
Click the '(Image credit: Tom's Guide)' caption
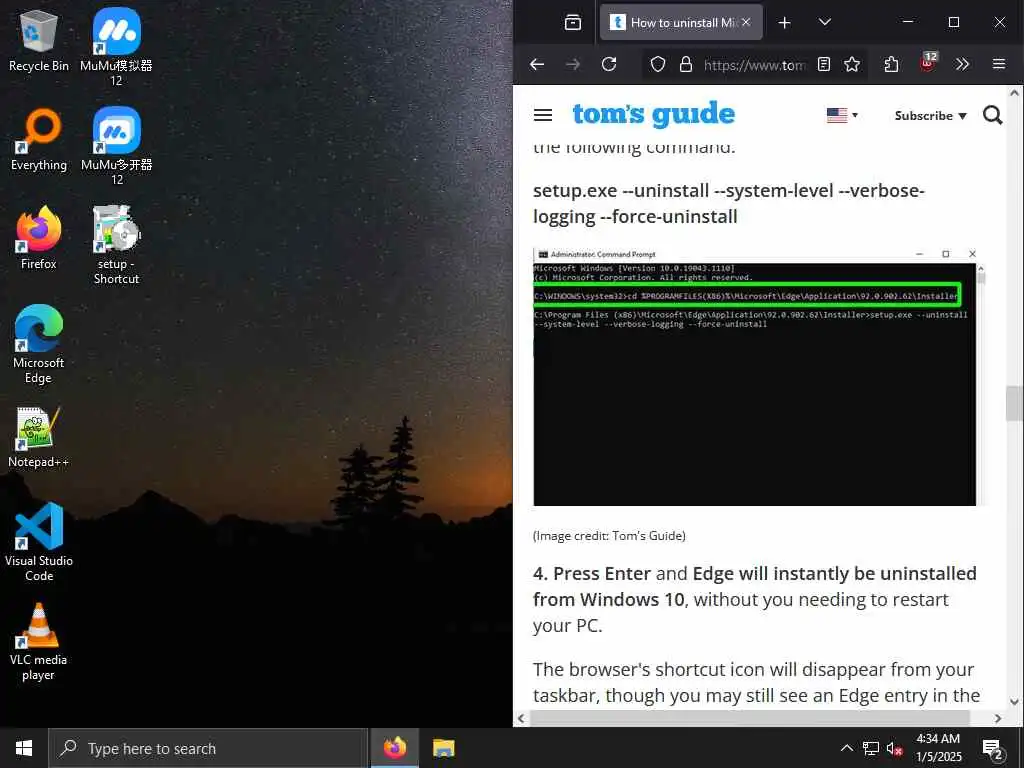[x=609, y=536]
